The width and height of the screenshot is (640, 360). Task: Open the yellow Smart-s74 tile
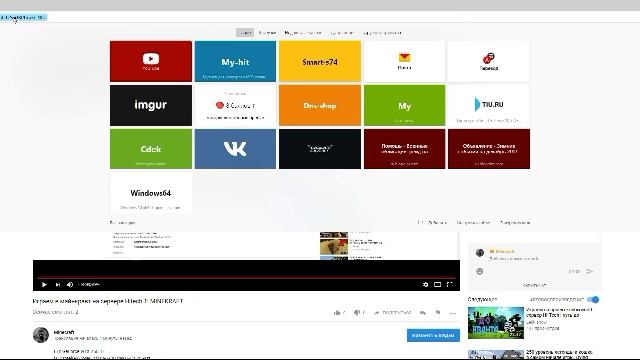(320, 61)
